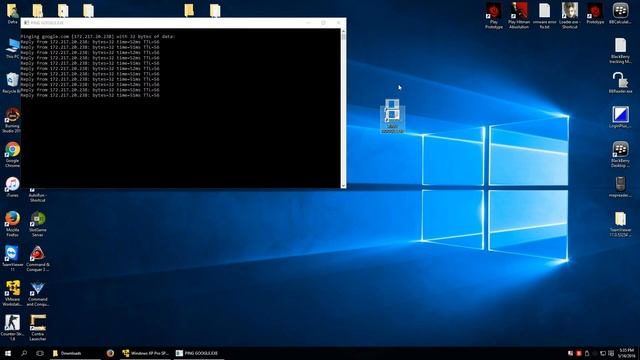640x360 pixels.
Task: Open SlotGame Server desktop shortcut
Action: (38, 224)
